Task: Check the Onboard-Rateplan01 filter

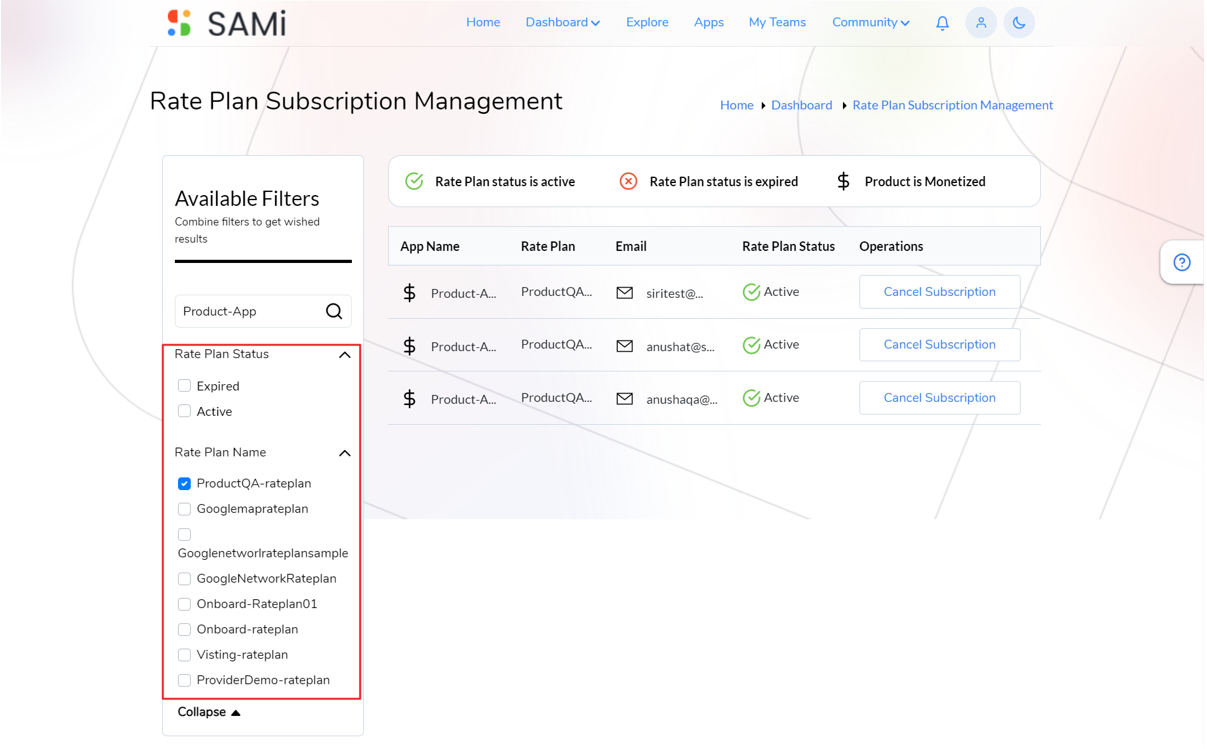Action: coord(184,604)
